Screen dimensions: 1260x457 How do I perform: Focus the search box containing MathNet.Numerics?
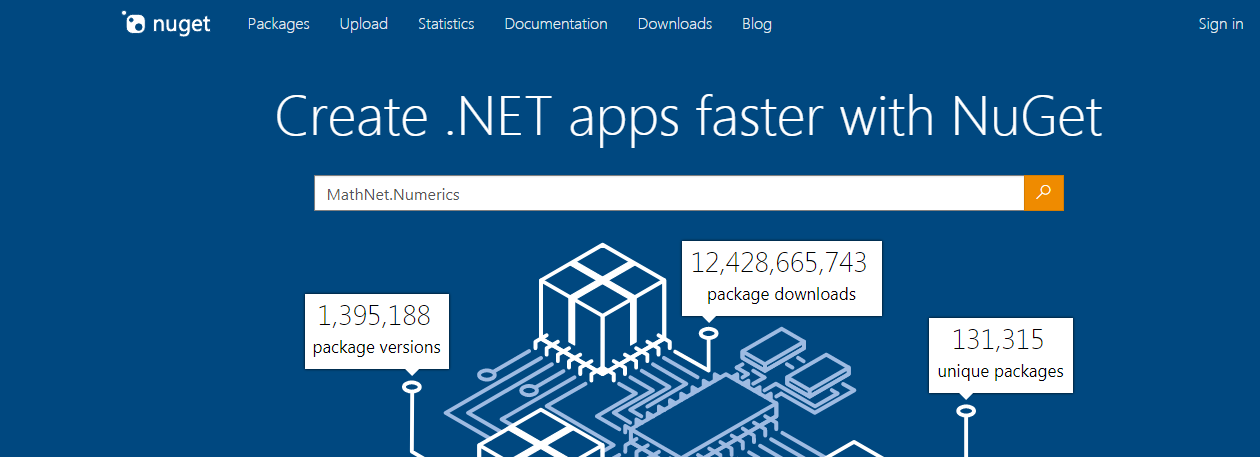click(x=669, y=194)
